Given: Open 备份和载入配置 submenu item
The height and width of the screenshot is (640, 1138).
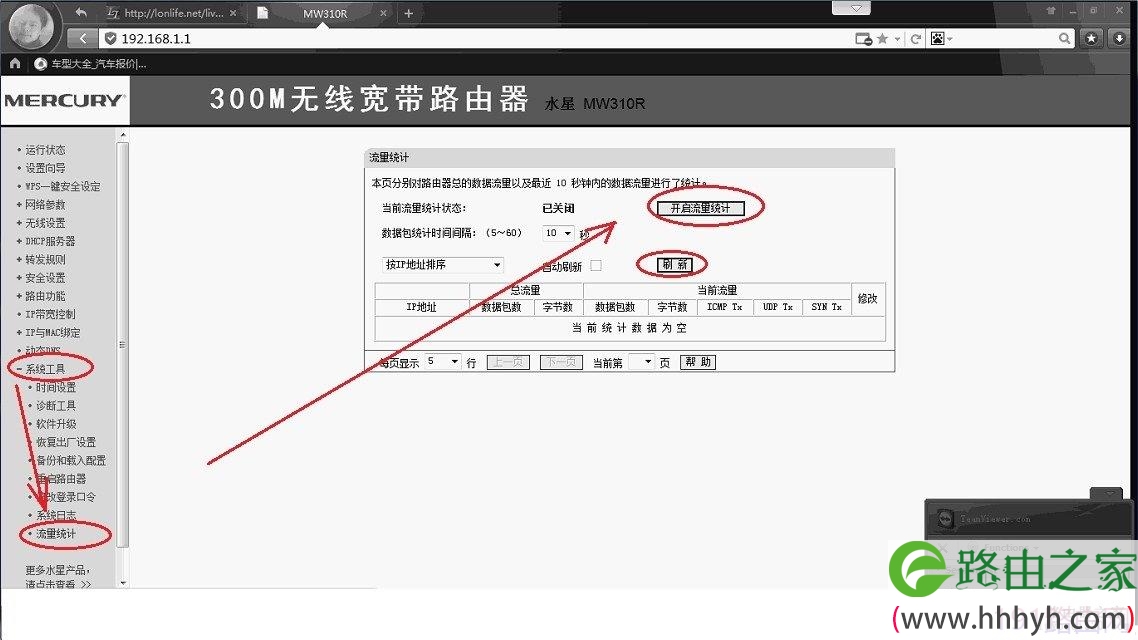Looking at the screenshot, I should (71, 460).
